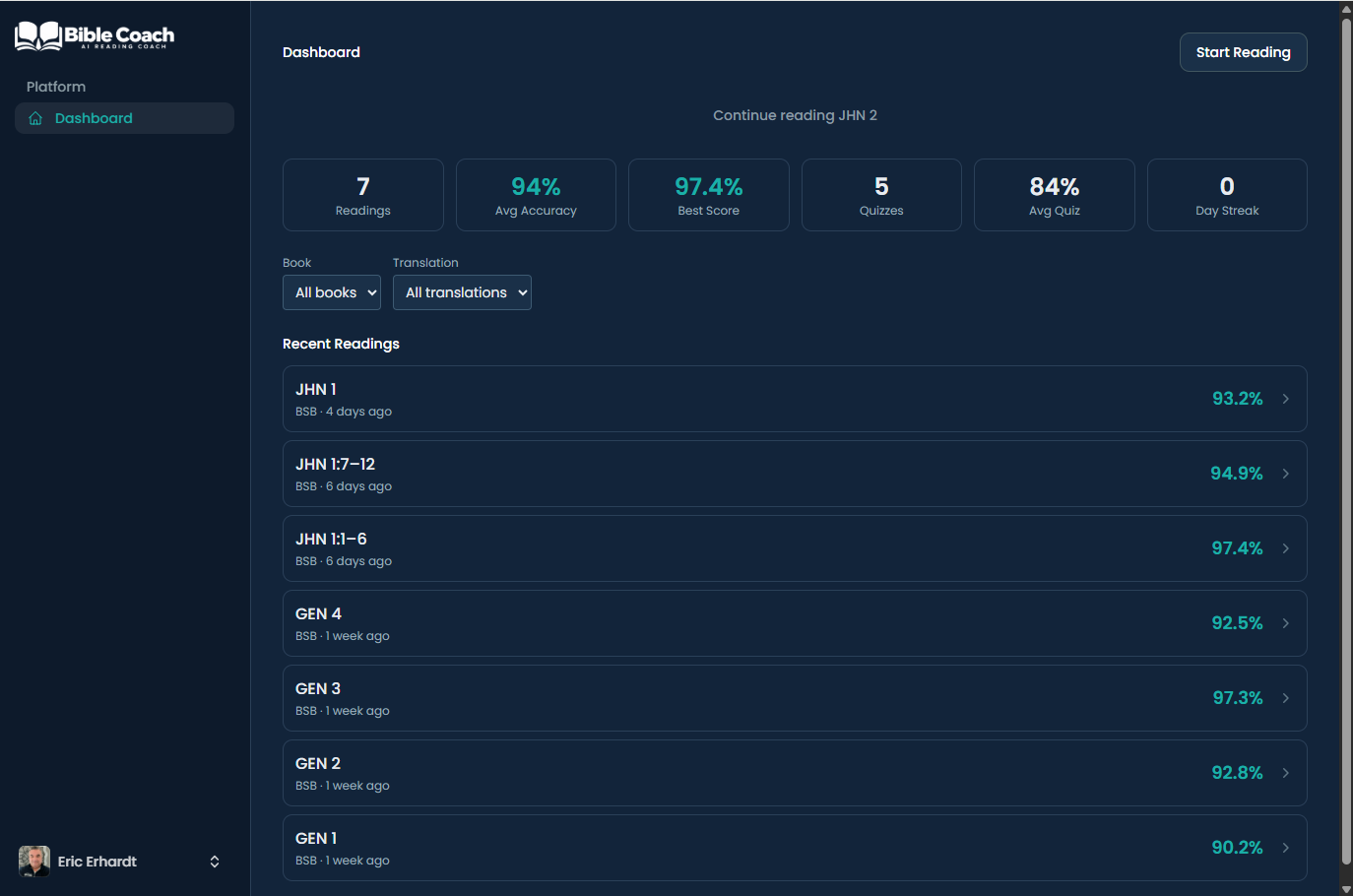1353x896 pixels.
Task: Click the Dashboard home icon in sidebar
Action: pos(35,118)
